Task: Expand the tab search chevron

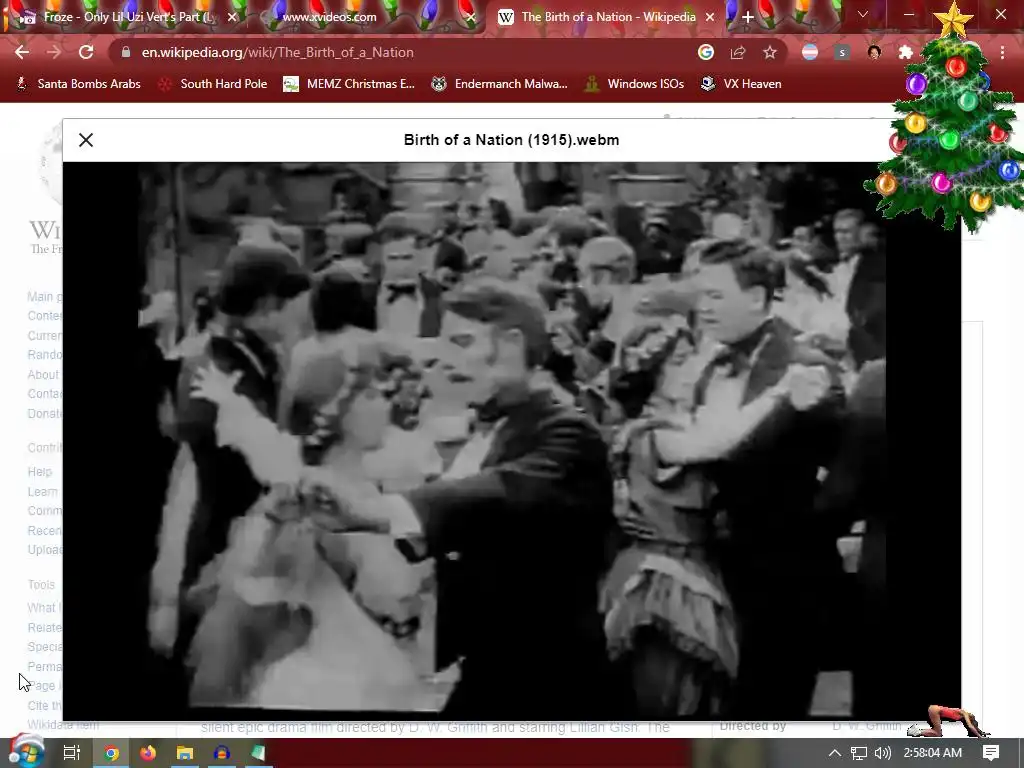Action: [x=863, y=14]
